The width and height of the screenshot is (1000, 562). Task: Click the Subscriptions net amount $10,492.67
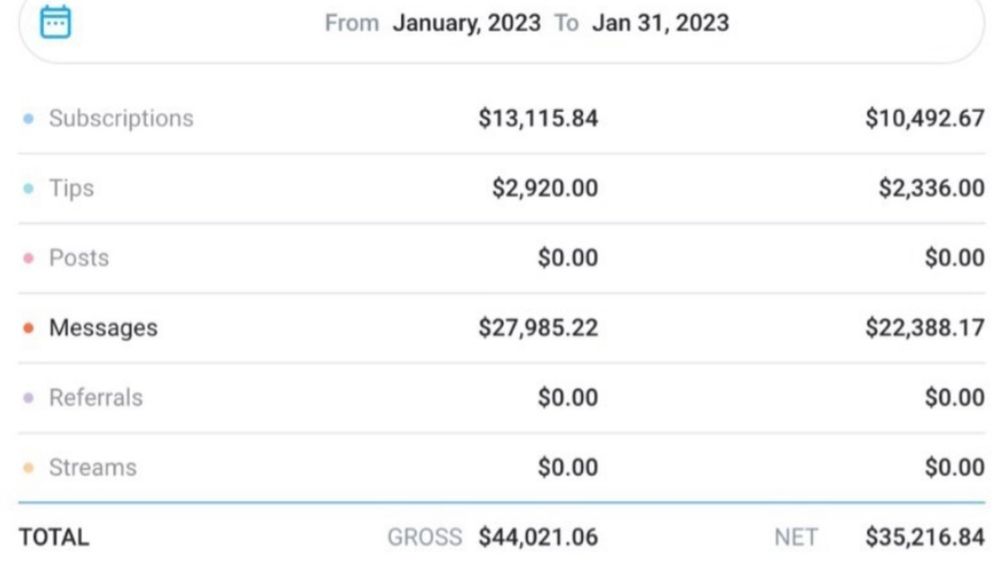925,119
